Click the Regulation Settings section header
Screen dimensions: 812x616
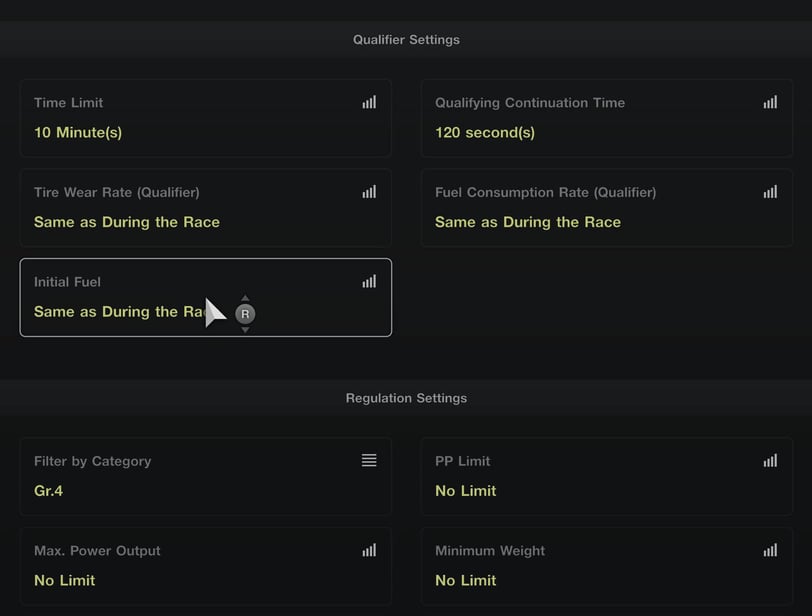[406, 398]
